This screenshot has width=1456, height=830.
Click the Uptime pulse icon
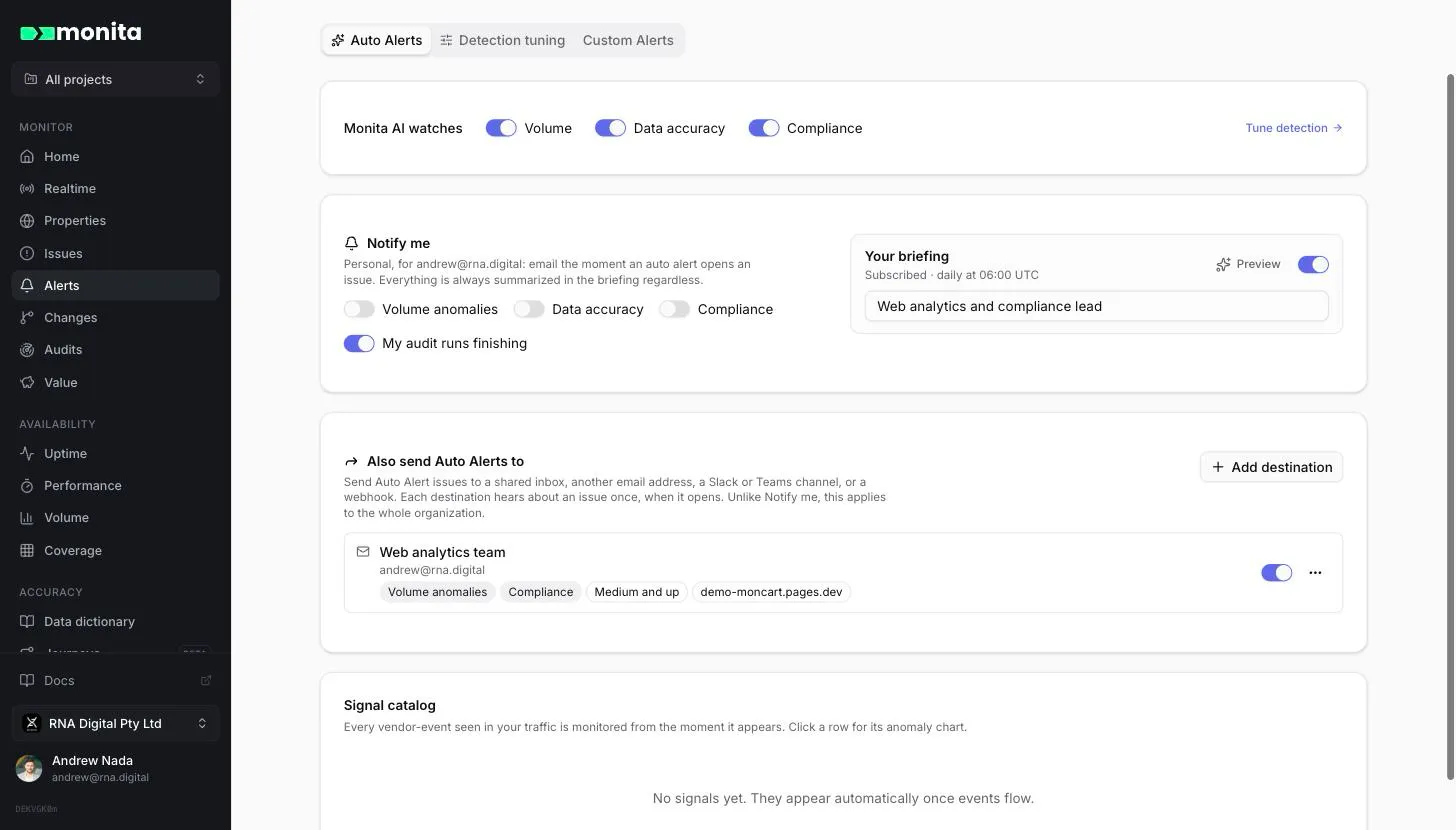[x=27, y=454]
